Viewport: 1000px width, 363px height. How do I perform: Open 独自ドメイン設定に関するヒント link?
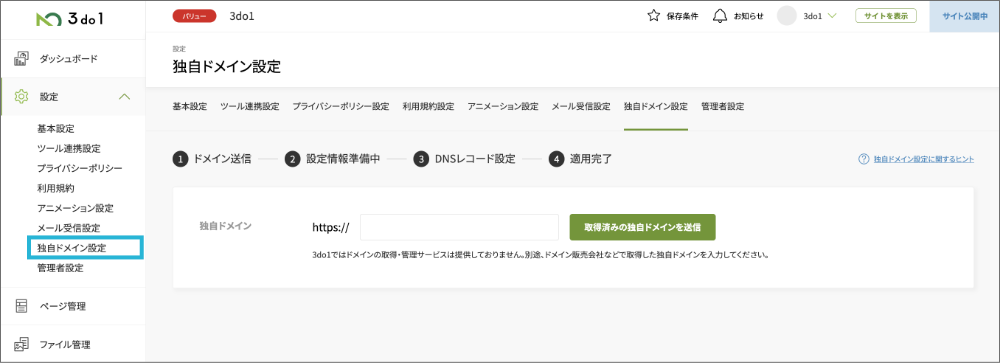coord(923,159)
